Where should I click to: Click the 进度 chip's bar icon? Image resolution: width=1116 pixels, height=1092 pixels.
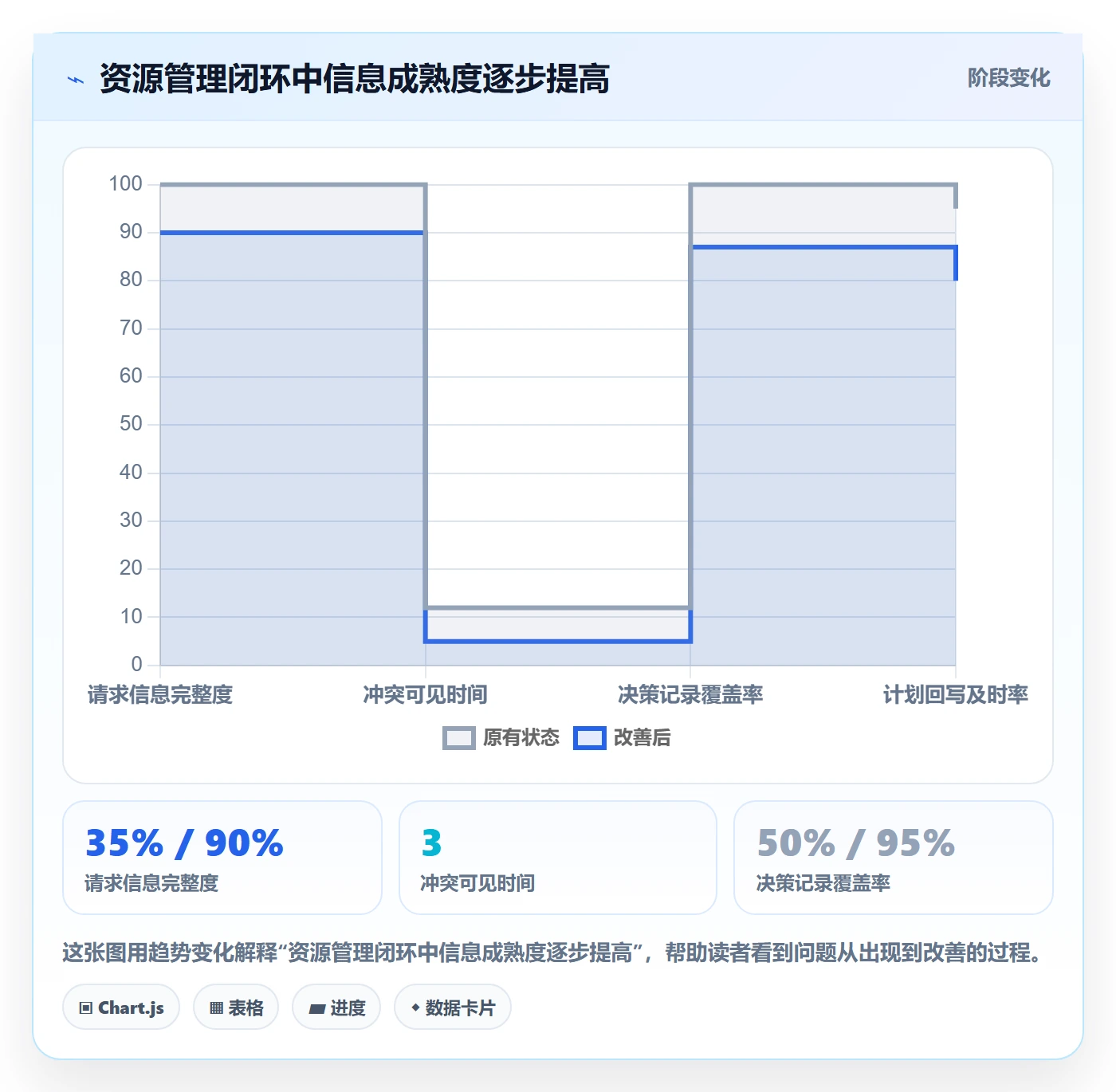(316, 1009)
